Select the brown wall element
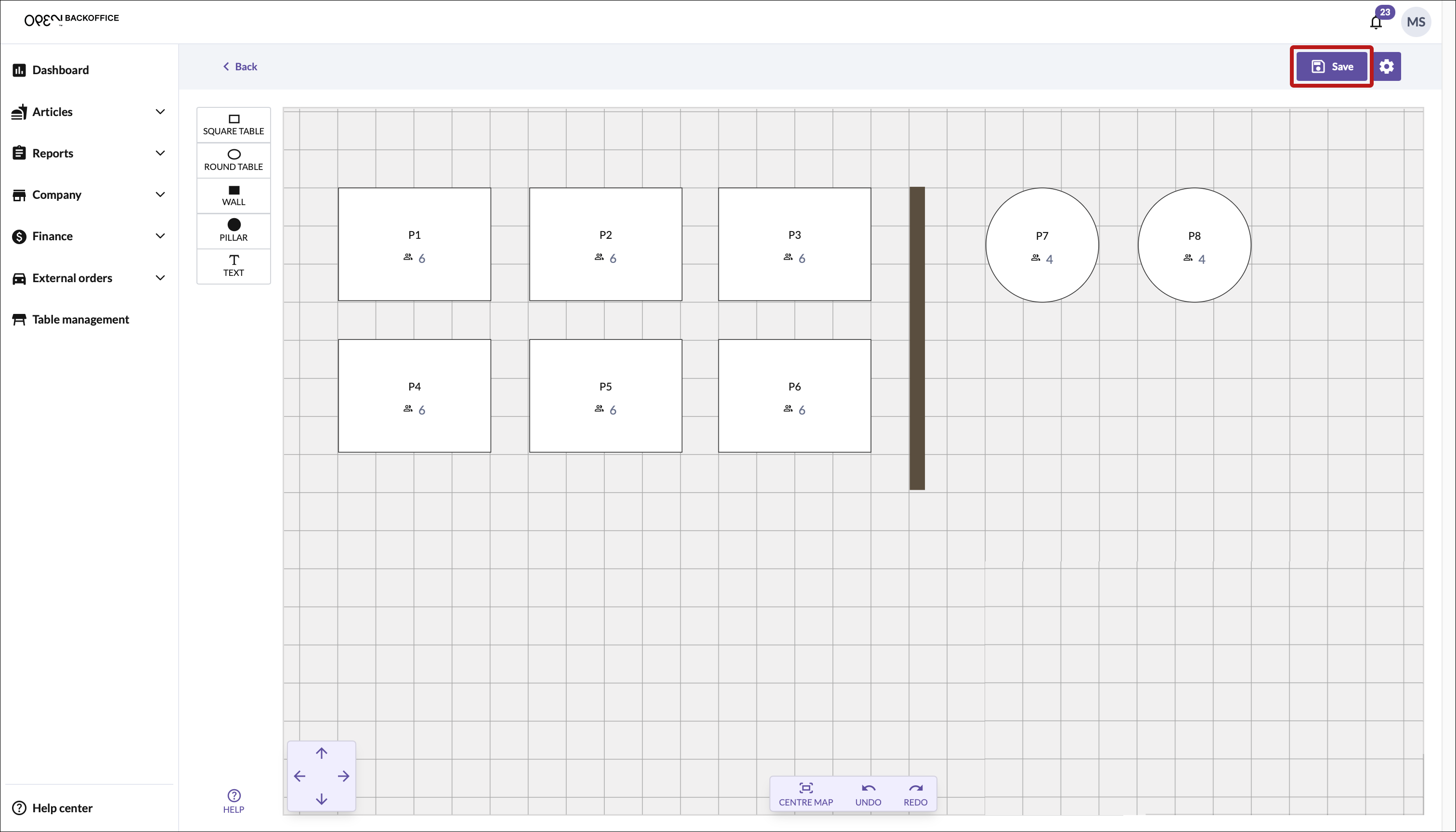1456x832 pixels. click(917, 338)
